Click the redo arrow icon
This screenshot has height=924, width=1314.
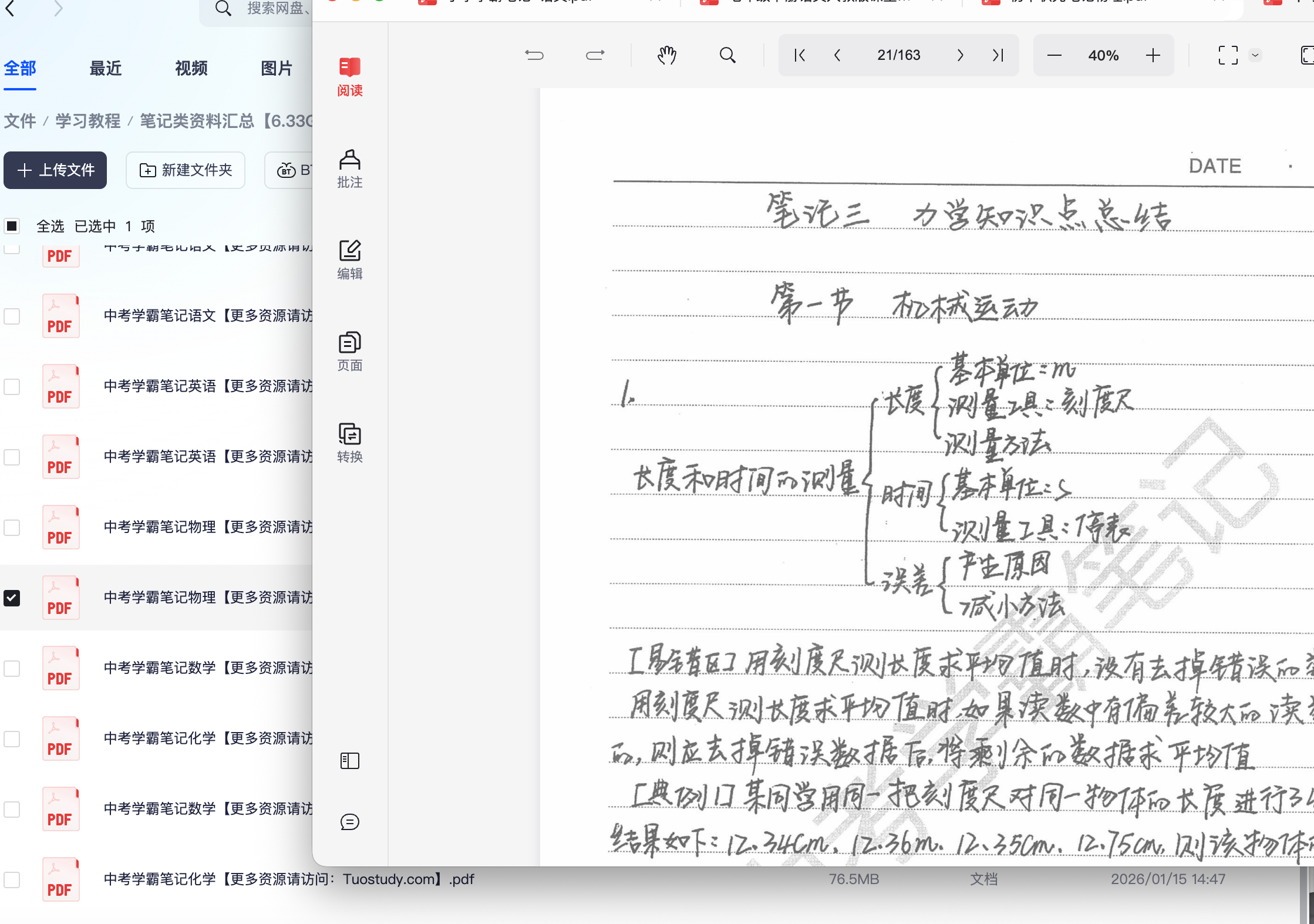[x=595, y=55]
